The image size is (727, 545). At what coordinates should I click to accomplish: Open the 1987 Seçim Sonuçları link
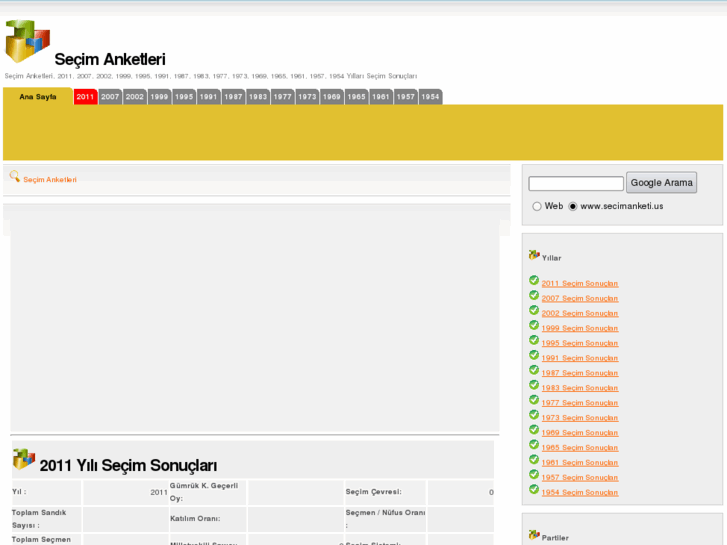tap(580, 373)
